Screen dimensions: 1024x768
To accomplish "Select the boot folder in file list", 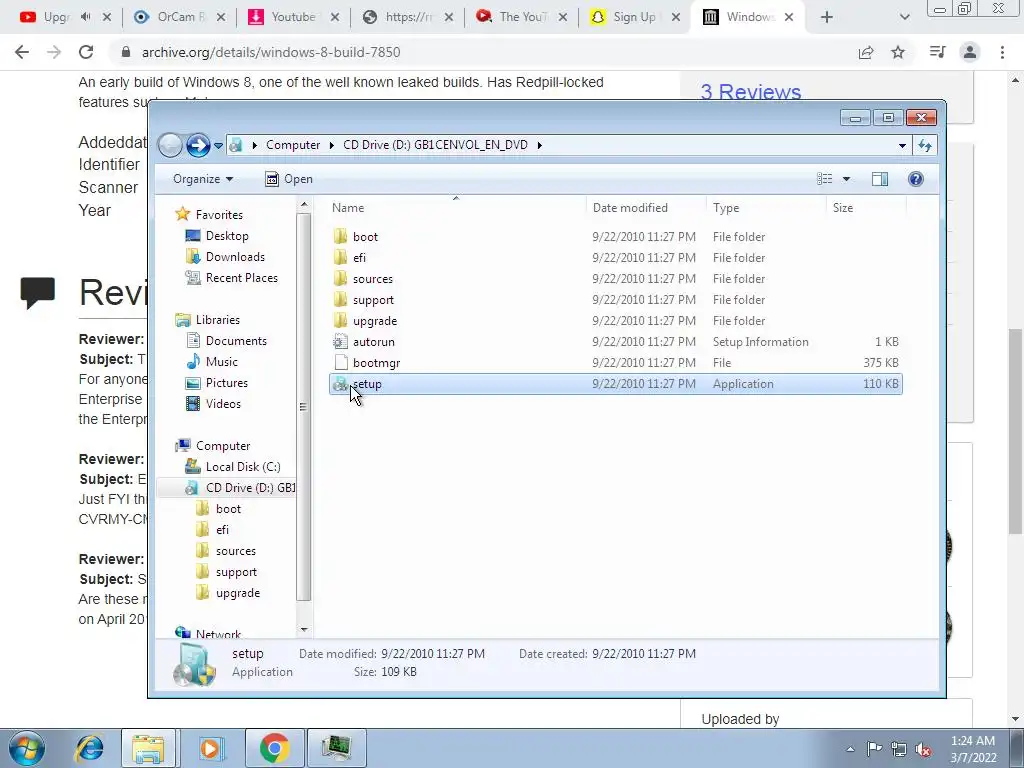I will [x=616, y=236].
